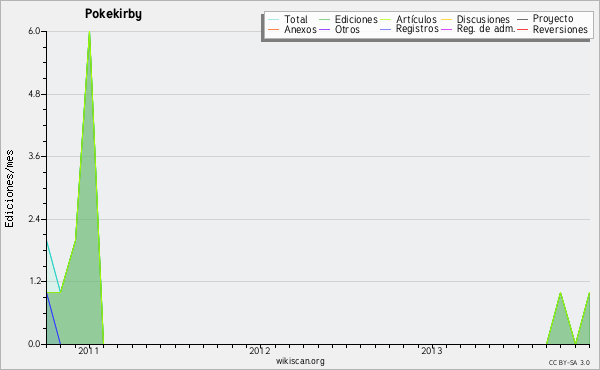The image size is (600, 370).
Task: Click the Pokekirby chart title
Action: (x=113, y=14)
